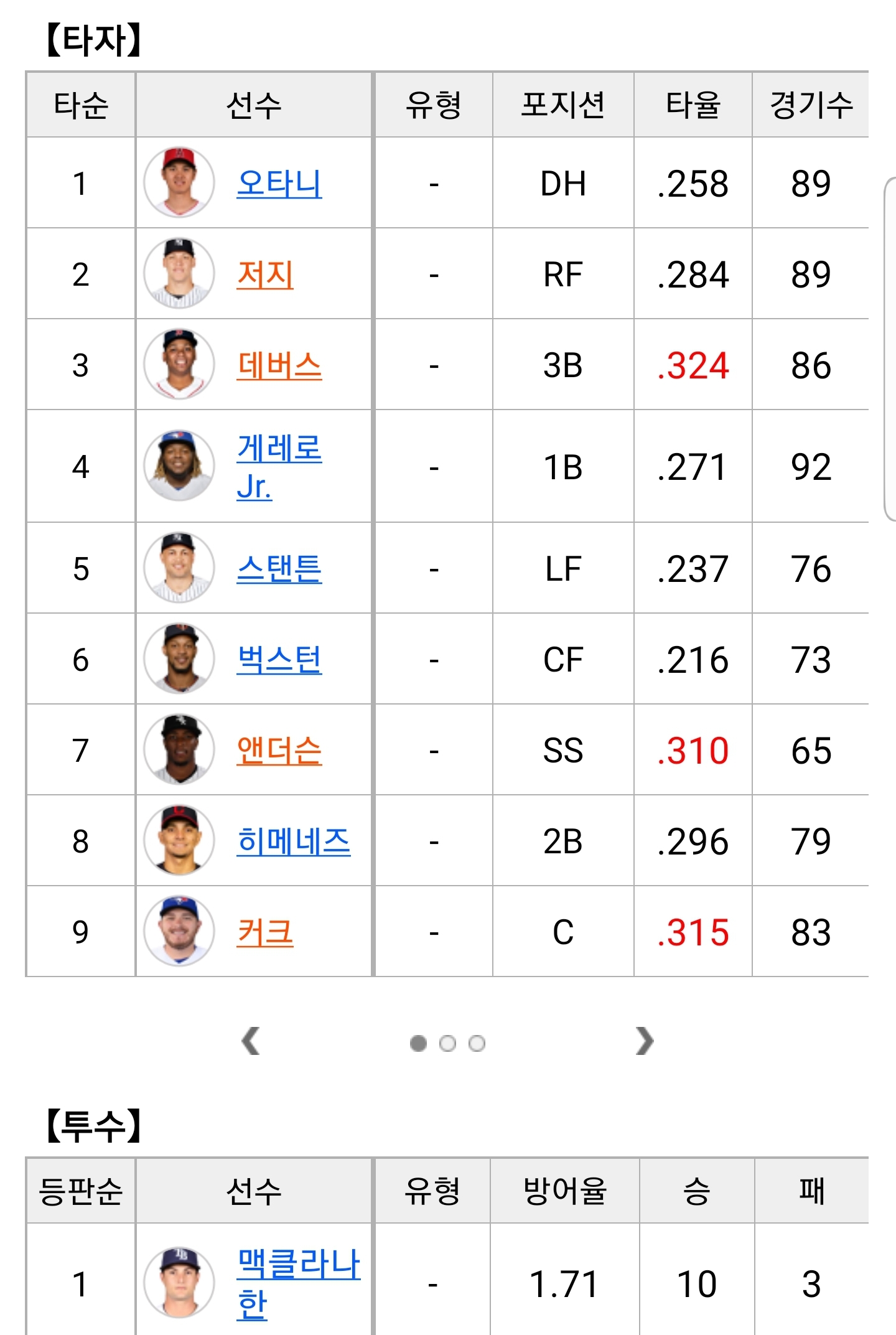Go to the previous lineup page arrow
Viewport: 896px width, 1335px height.
[x=251, y=1041]
